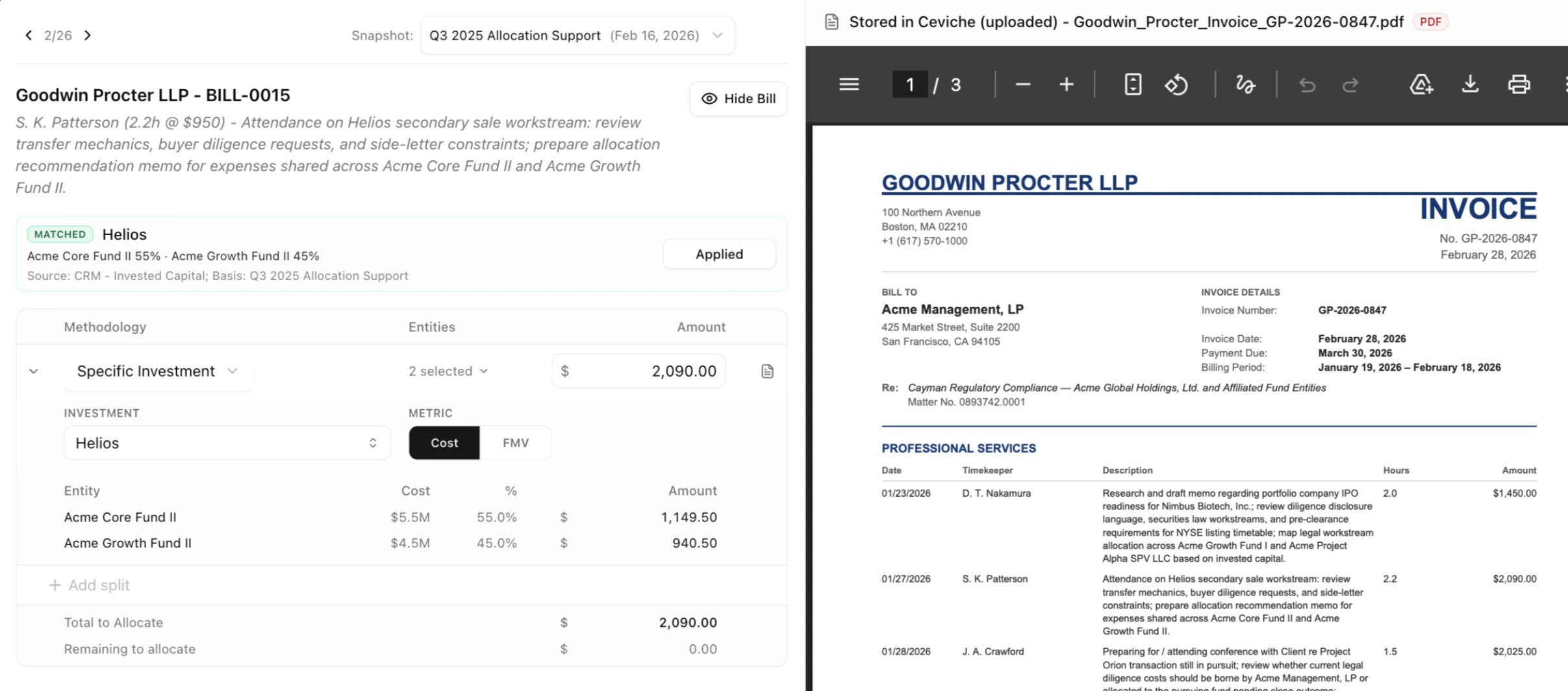Undo the last annotation in the PDF viewer
Image resolution: width=1568 pixels, height=691 pixels.
click(1307, 84)
